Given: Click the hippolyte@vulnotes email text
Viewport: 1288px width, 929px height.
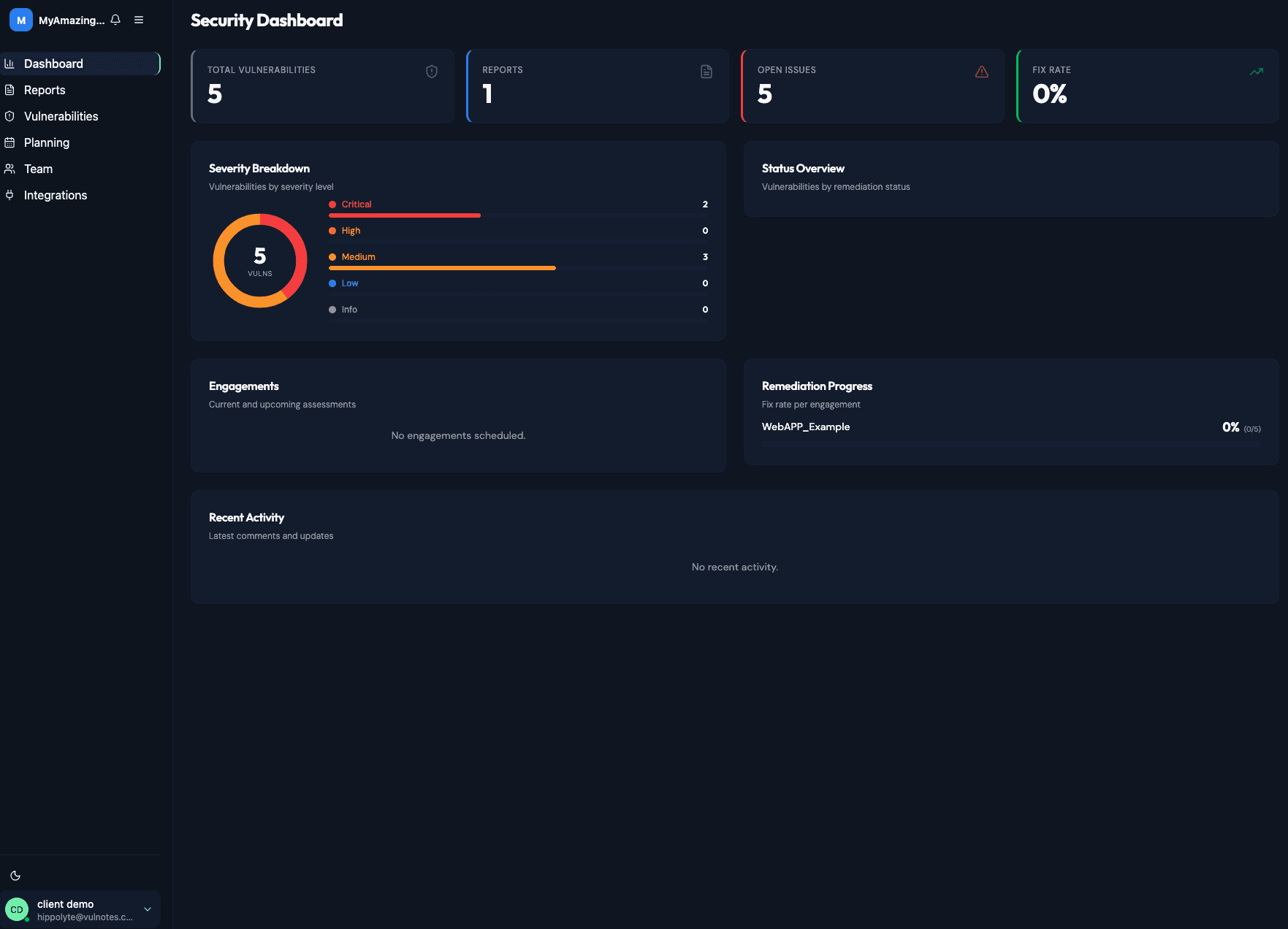Looking at the screenshot, I should tap(85, 917).
